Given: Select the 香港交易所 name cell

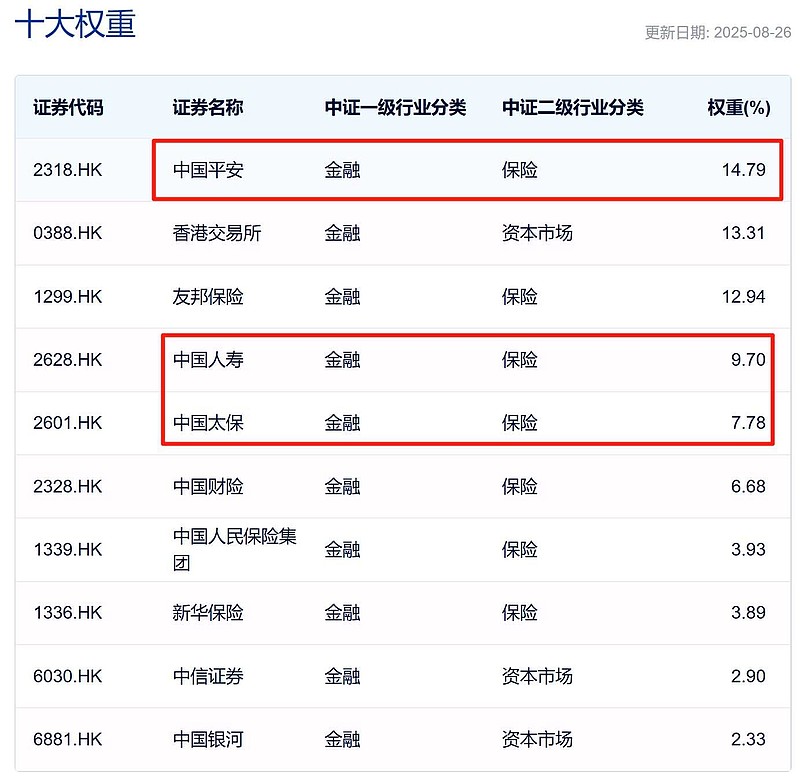Looking at the screenshot, I should point(217,233).
